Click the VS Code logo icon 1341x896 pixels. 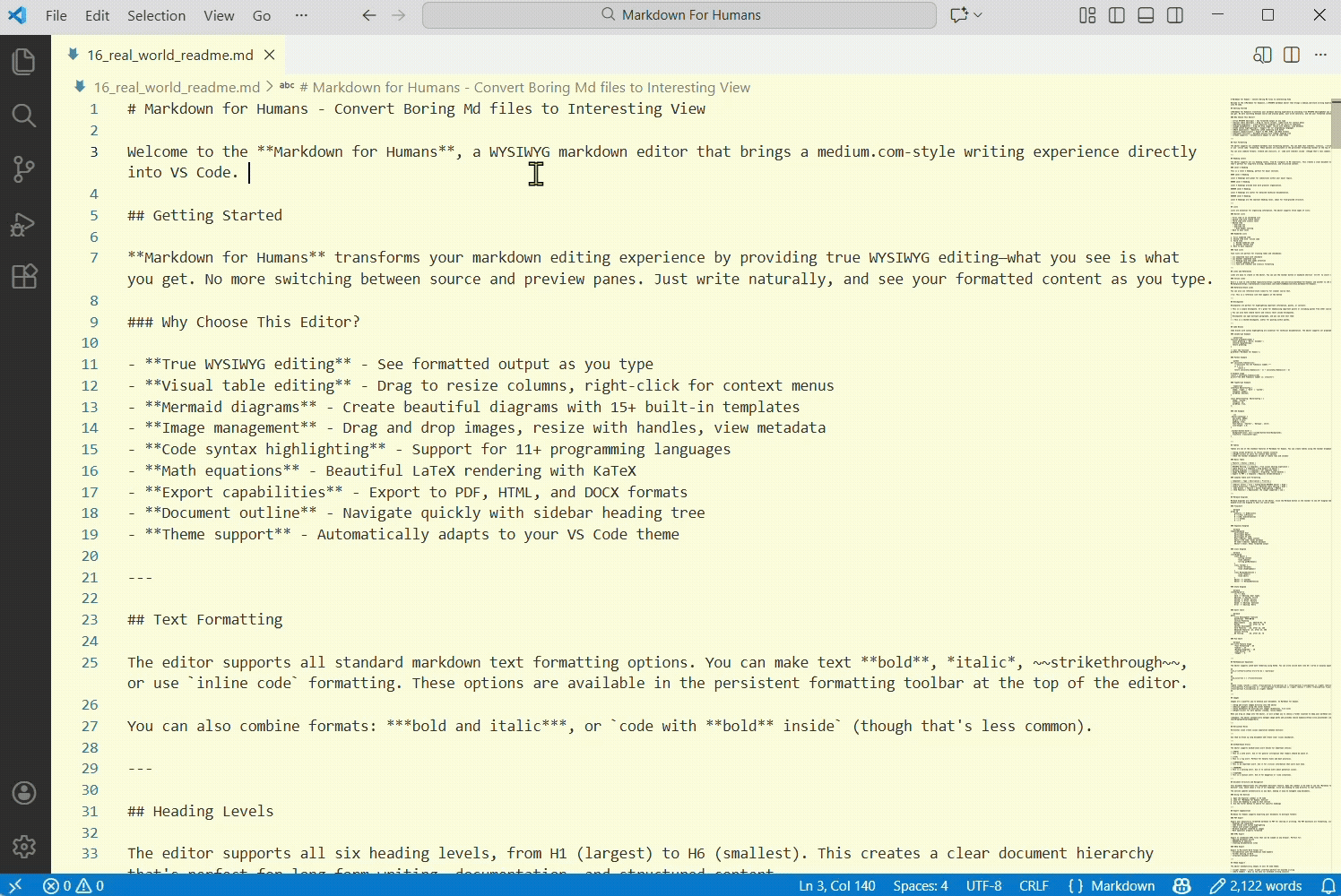click(x=17, y=15)
